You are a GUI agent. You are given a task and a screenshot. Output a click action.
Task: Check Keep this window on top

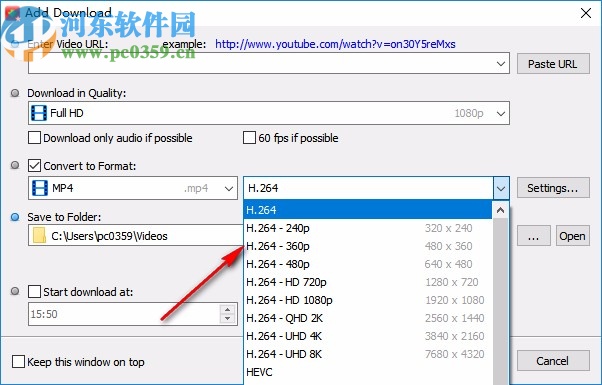pyautogui.click(x=18, y=362)
